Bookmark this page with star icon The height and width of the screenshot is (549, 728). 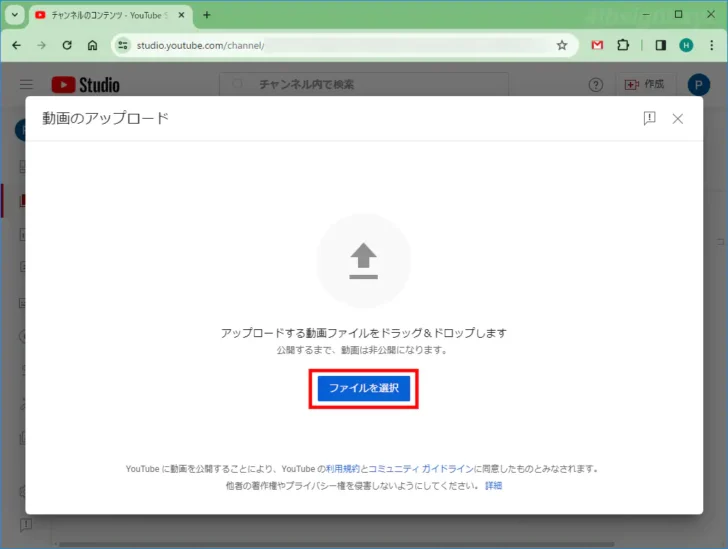pyautogui.click(x=562, y=45)
